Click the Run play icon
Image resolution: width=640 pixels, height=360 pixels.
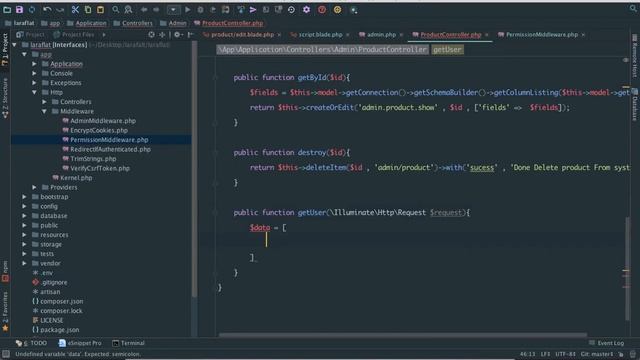(x=188, y=9)
